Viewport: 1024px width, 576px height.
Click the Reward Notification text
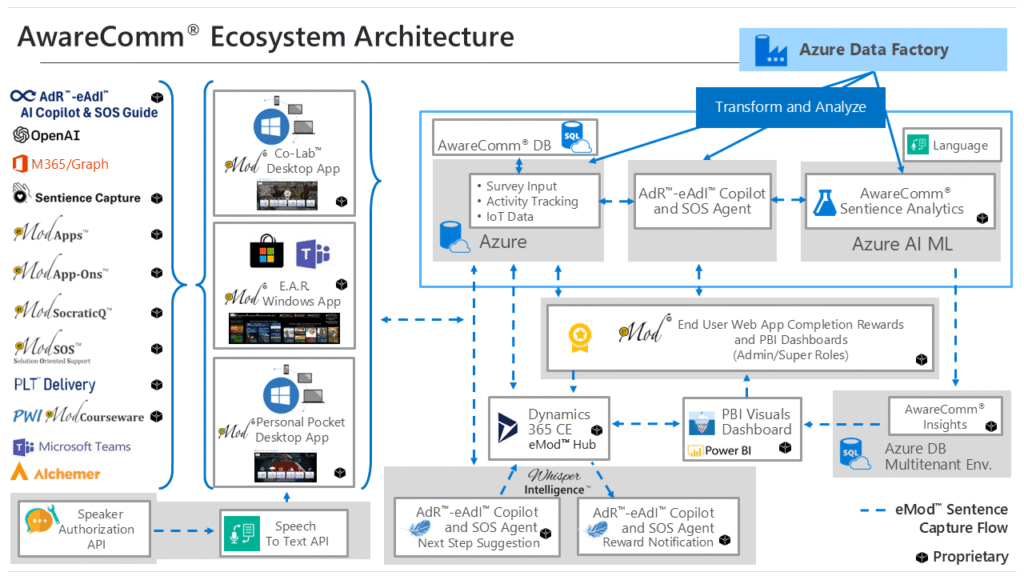coord(658,543)
